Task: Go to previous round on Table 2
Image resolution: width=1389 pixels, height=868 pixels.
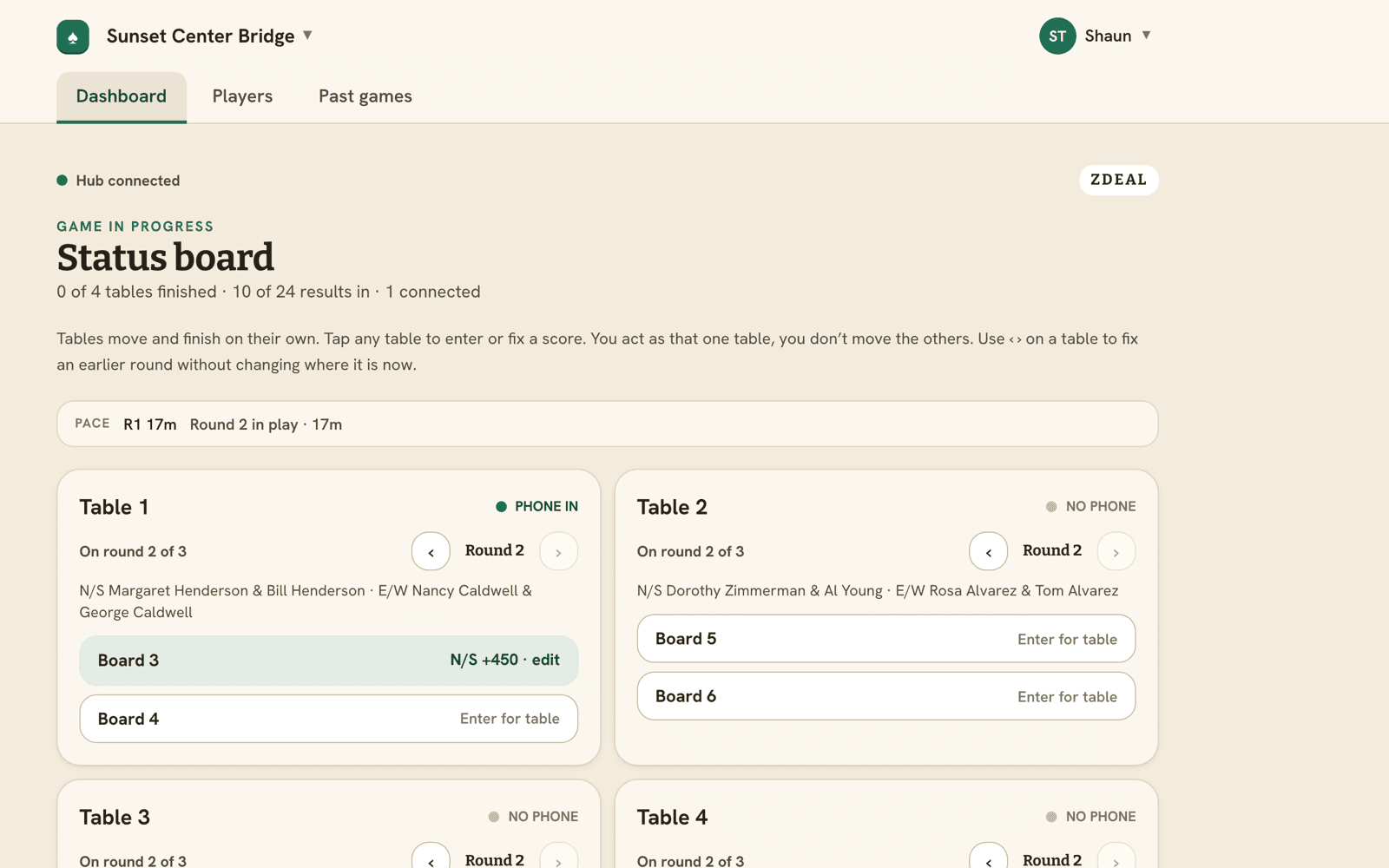Action: point(988,551)
